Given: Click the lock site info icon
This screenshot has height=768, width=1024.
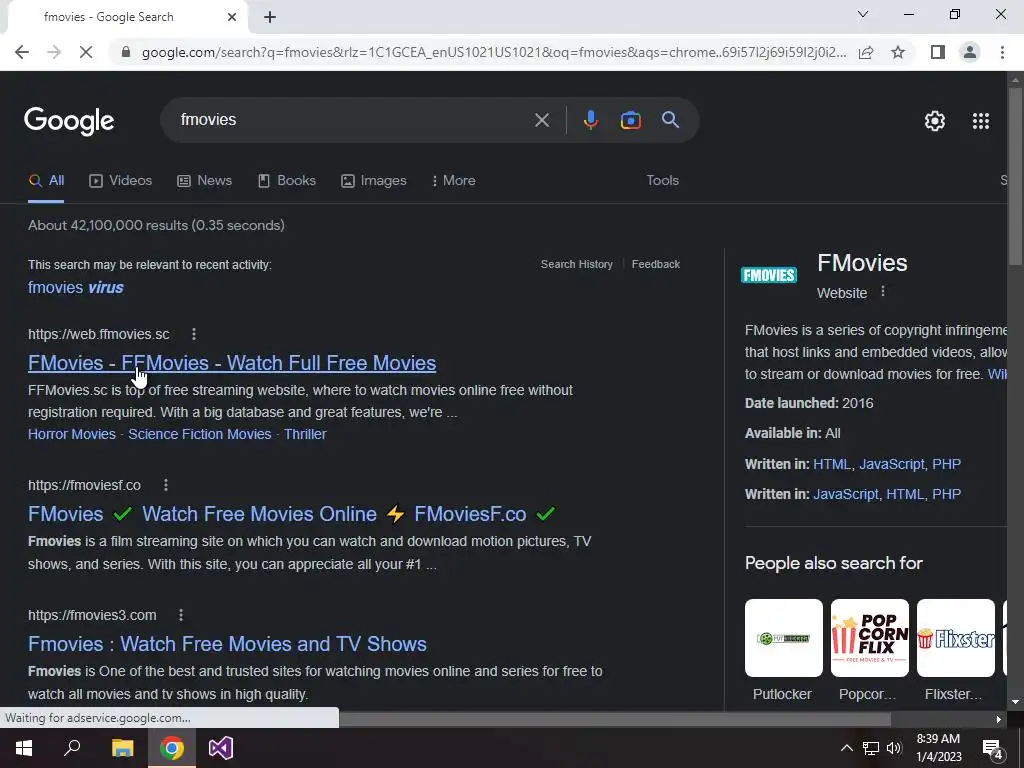Looking at the screenshot, I should tap(126, 52).
